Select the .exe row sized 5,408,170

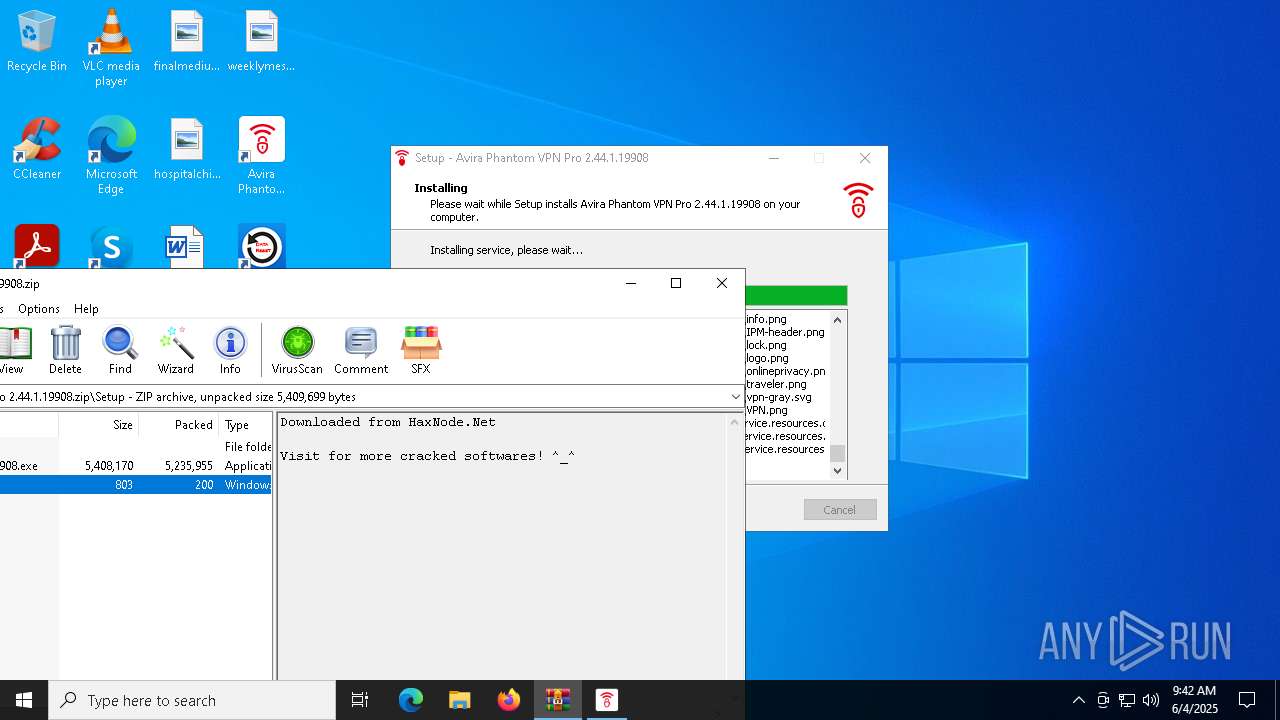136,466
